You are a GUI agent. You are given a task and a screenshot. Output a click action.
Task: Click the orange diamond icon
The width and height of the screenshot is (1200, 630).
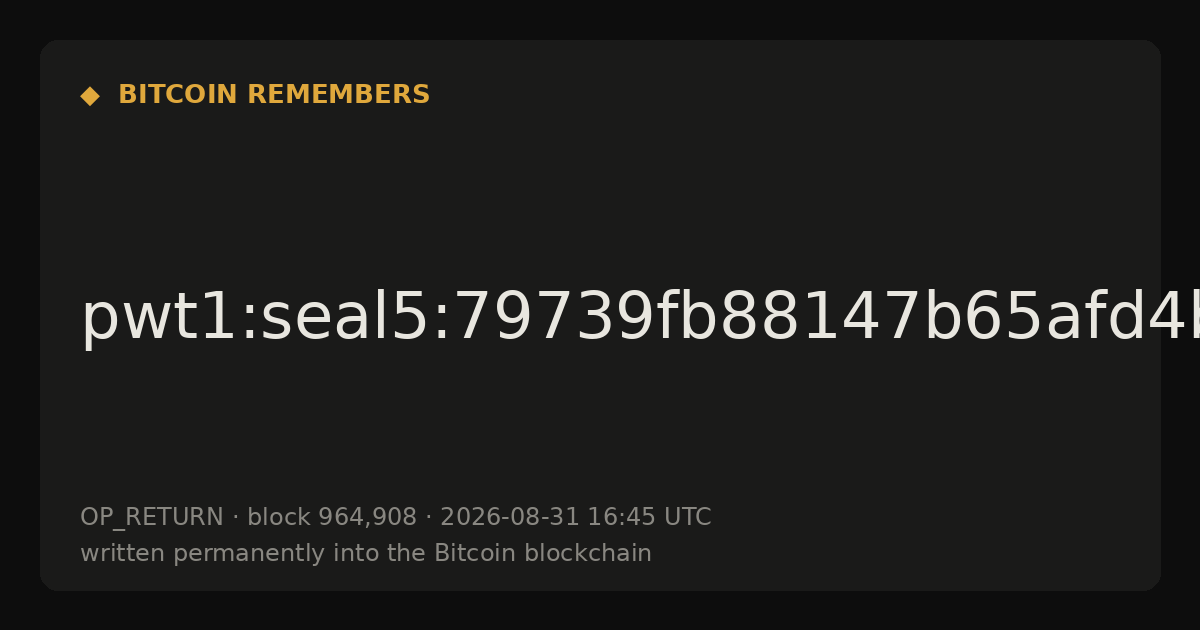(90, 96)
